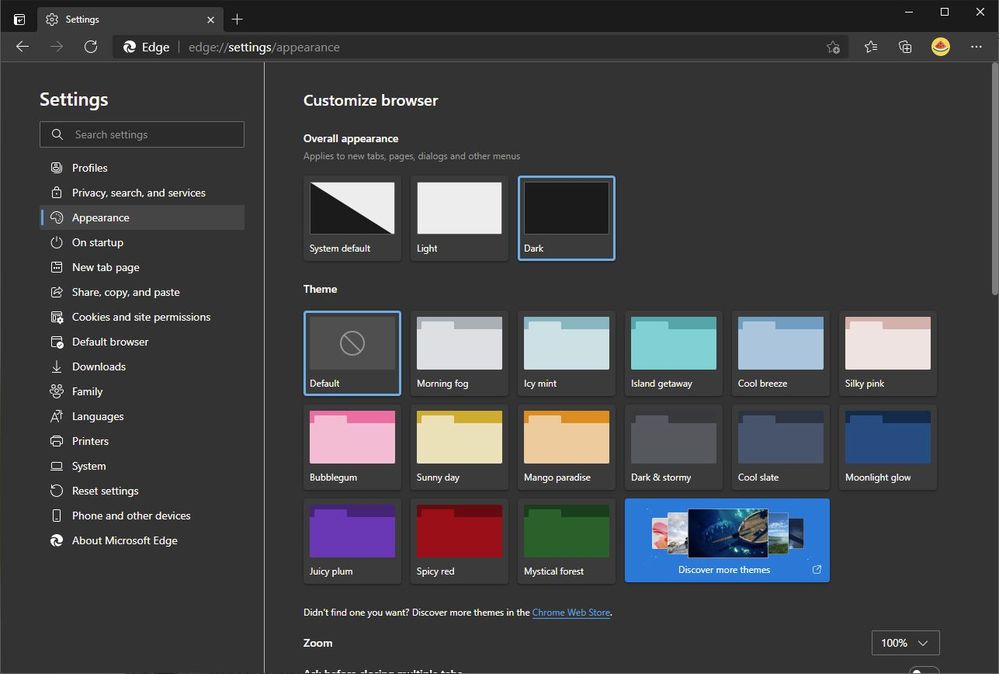Add this page to favorites star icon
999x674 pixels.
click(833, 47)
